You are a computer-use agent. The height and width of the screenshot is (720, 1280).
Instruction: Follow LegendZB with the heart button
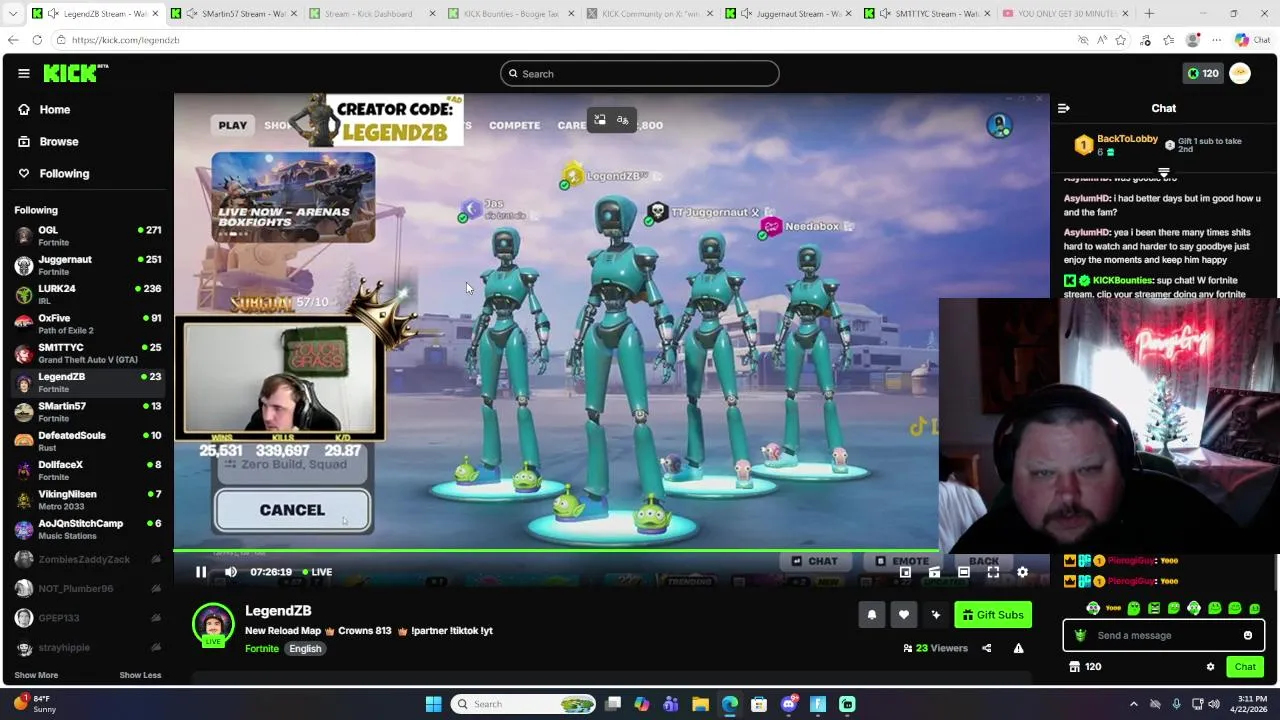[903, 615]
